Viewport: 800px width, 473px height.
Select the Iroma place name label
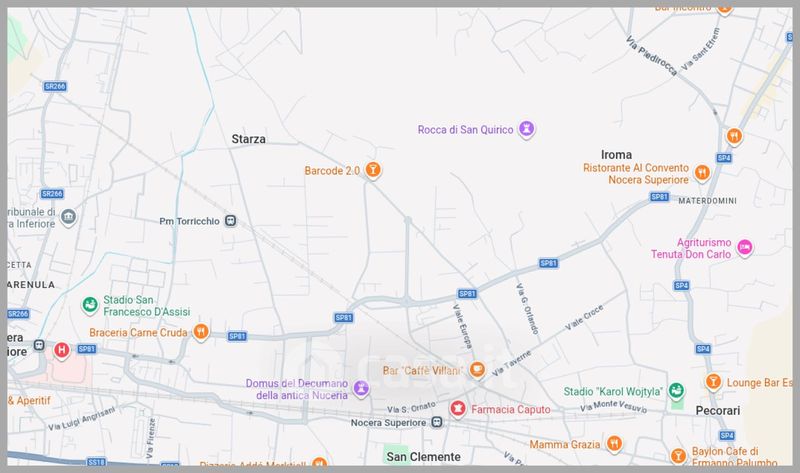click(x=617, y=155)
